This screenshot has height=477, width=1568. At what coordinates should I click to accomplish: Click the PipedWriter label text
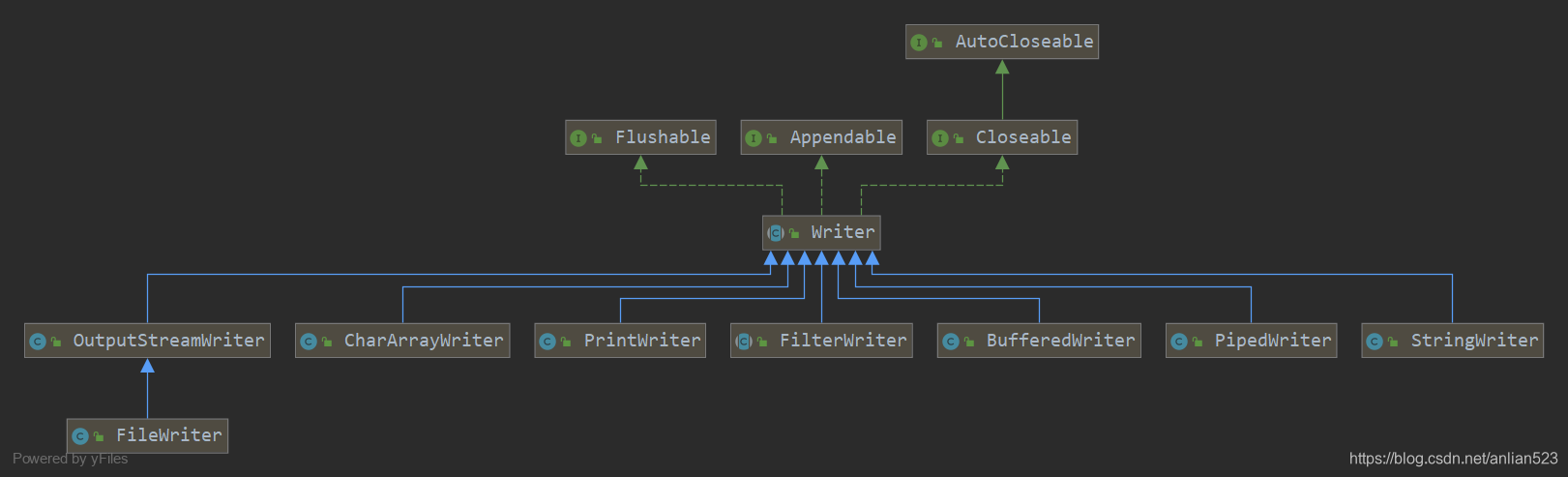coord(1273,341)
